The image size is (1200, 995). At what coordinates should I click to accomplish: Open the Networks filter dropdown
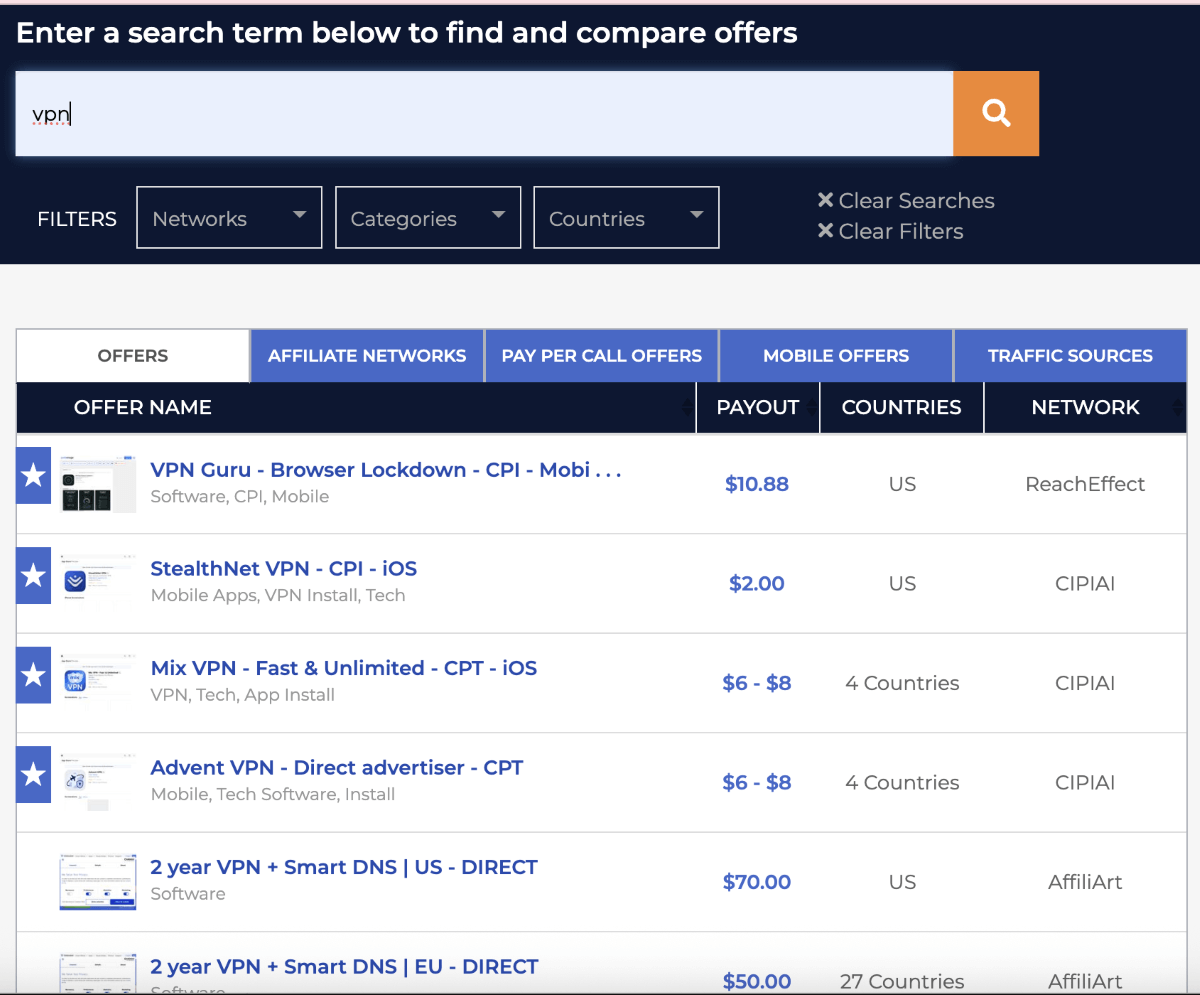click(x=229, y=217)
